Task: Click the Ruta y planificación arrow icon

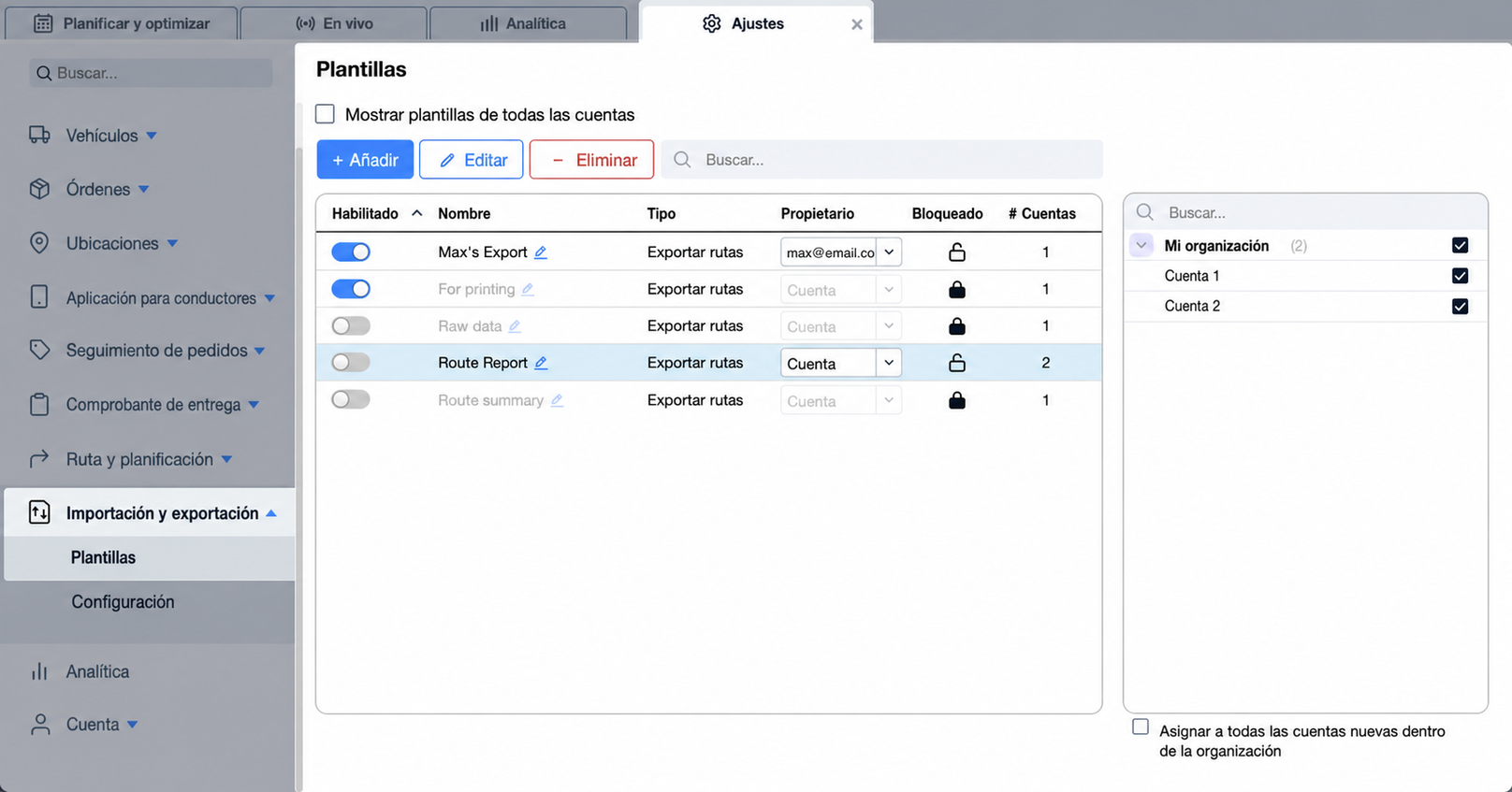Action: click(39, 459)
